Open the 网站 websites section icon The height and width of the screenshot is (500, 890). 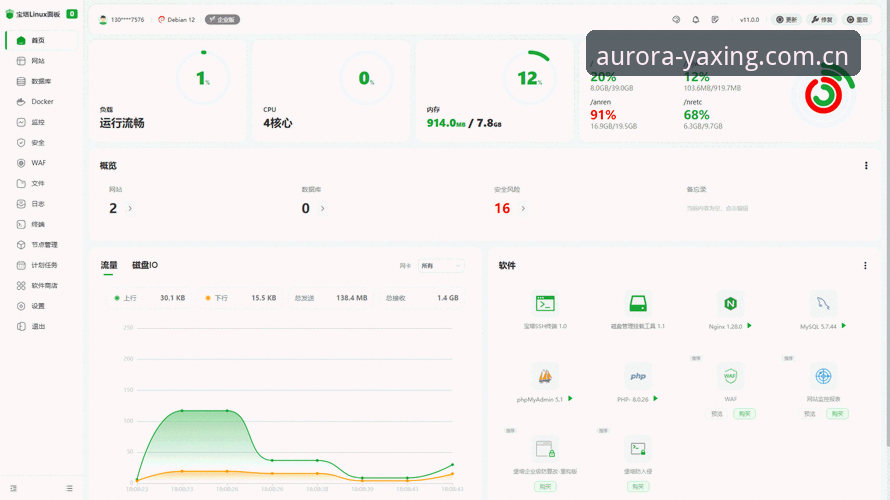(21, 61)
